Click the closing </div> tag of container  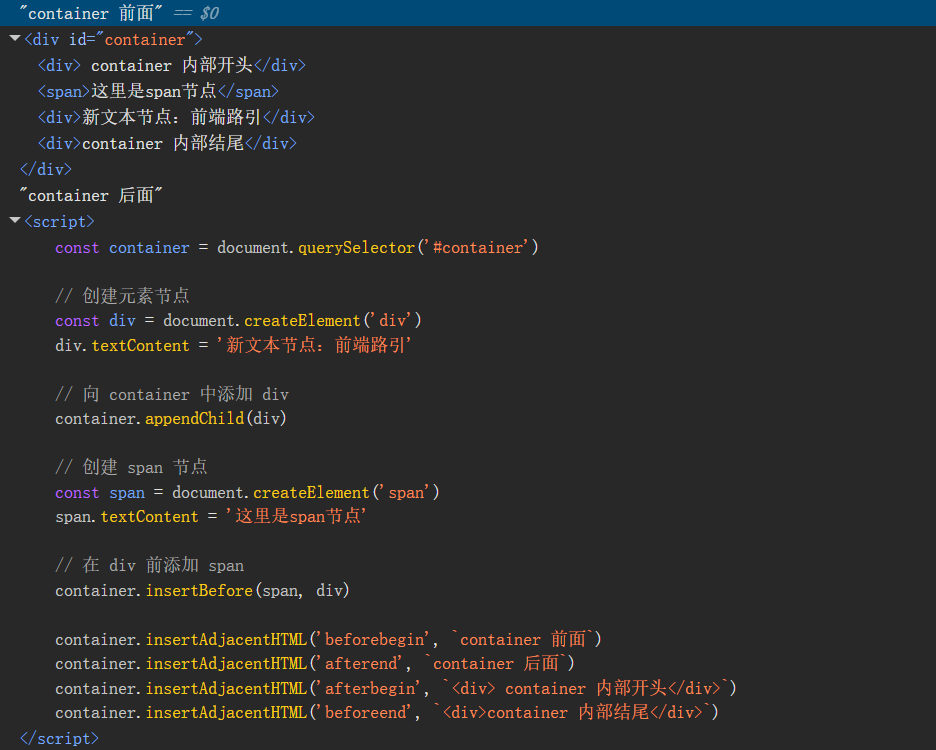pos(46,169)
